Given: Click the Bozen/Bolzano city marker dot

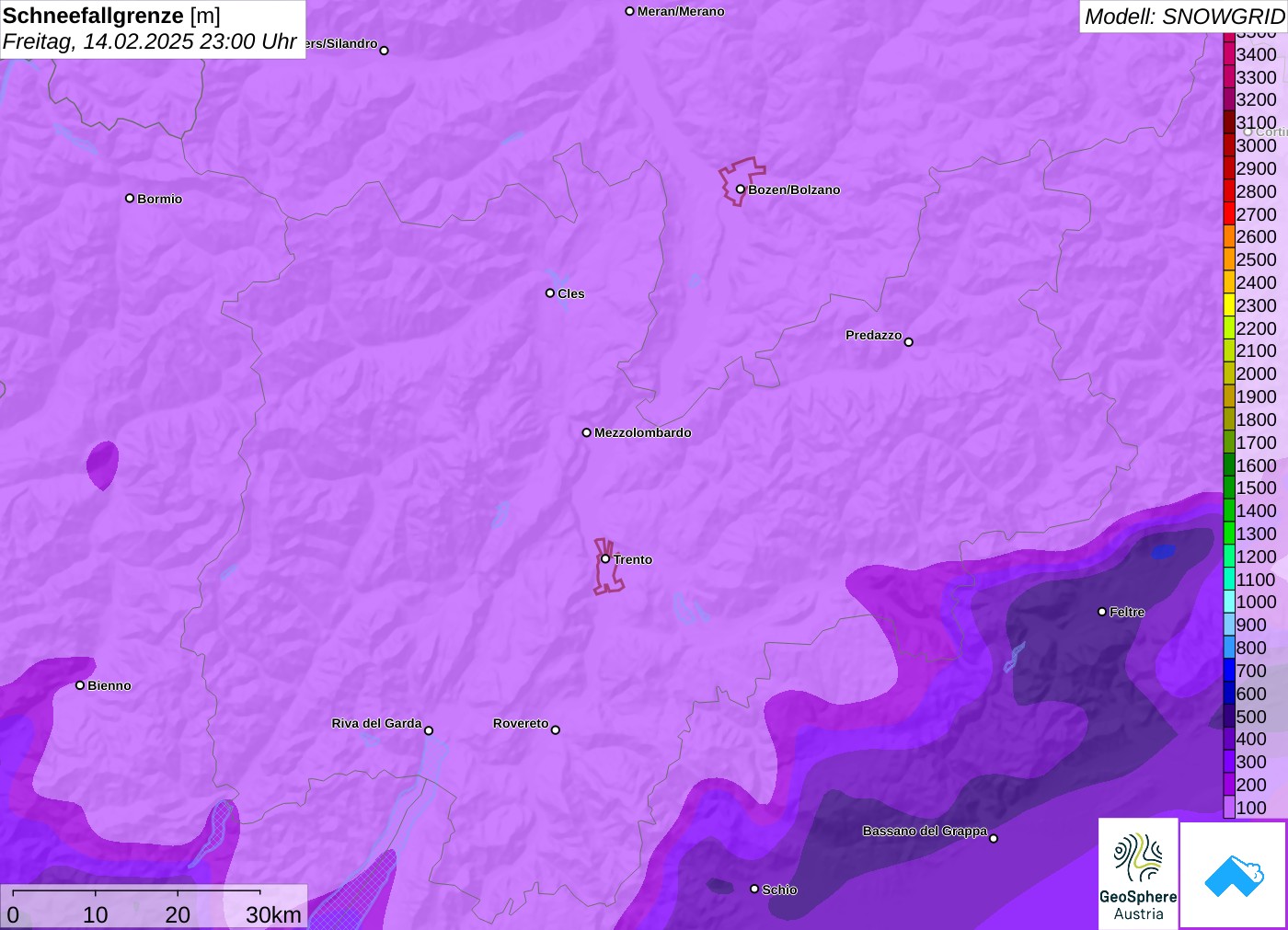Looking at the screenshot, I should pyautogui.click(x=740, y=189).
